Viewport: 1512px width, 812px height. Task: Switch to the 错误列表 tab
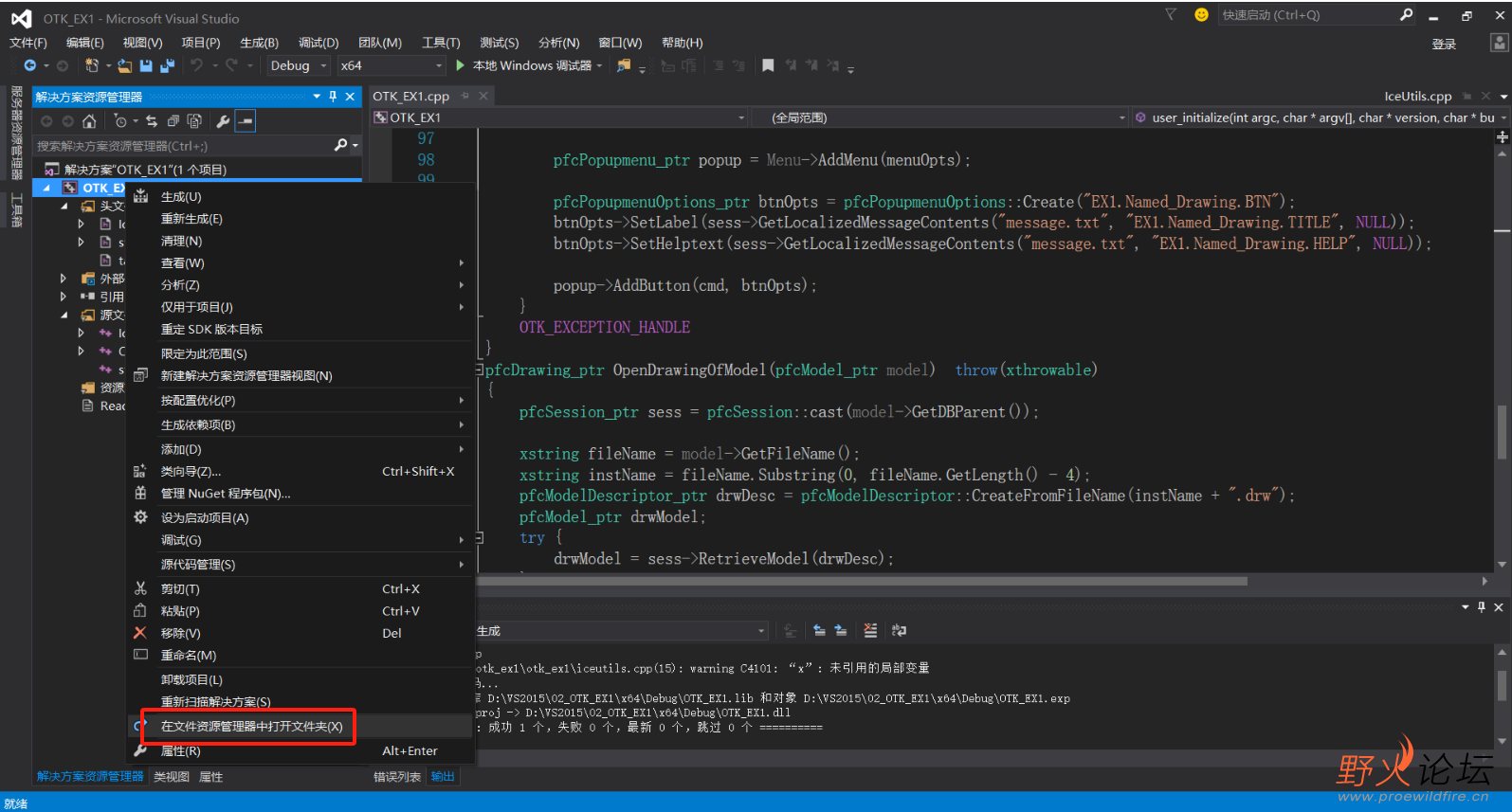tap(397, 777)
